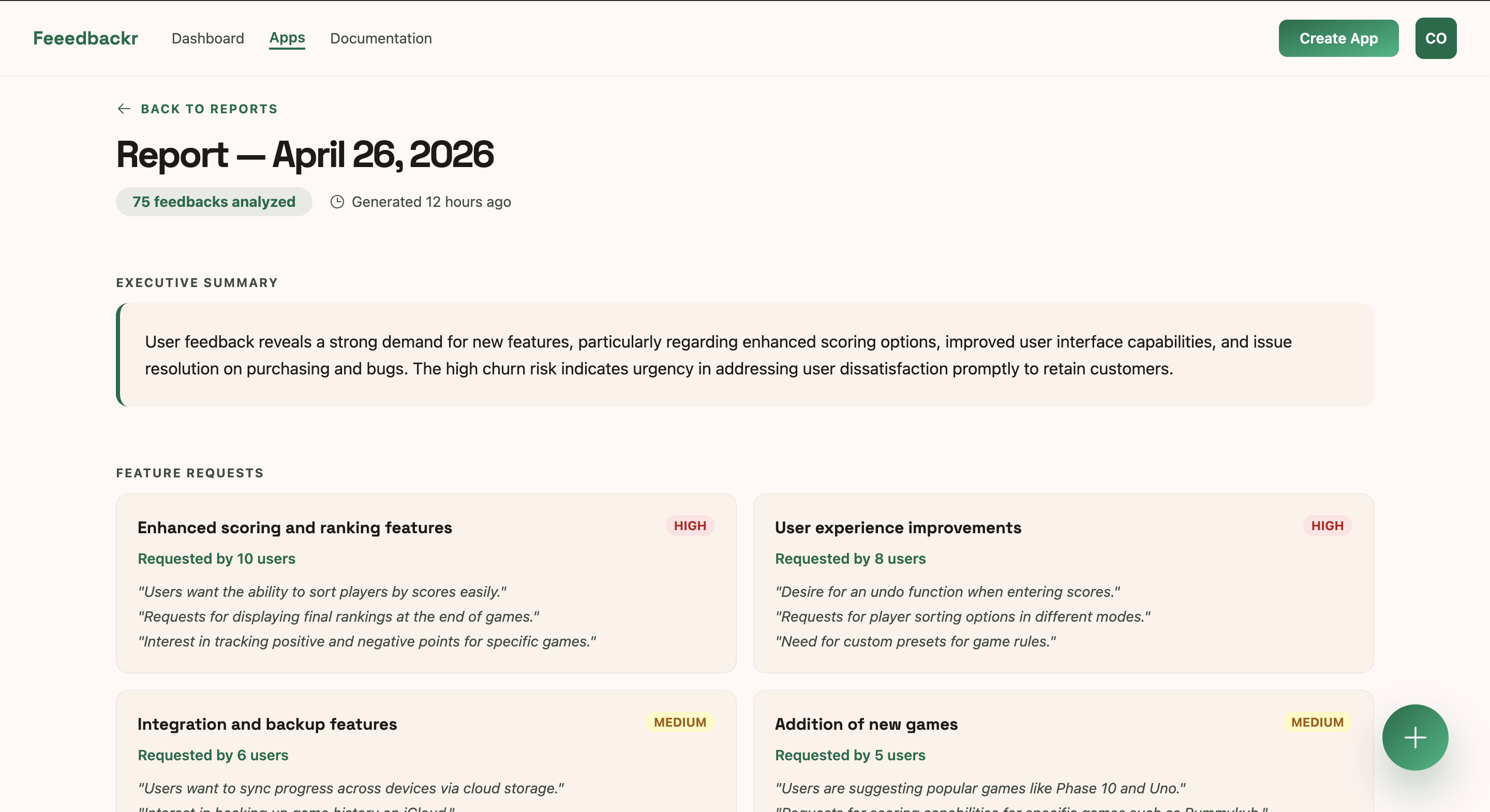
Task: Click the Create App button
Action: 1338,38
